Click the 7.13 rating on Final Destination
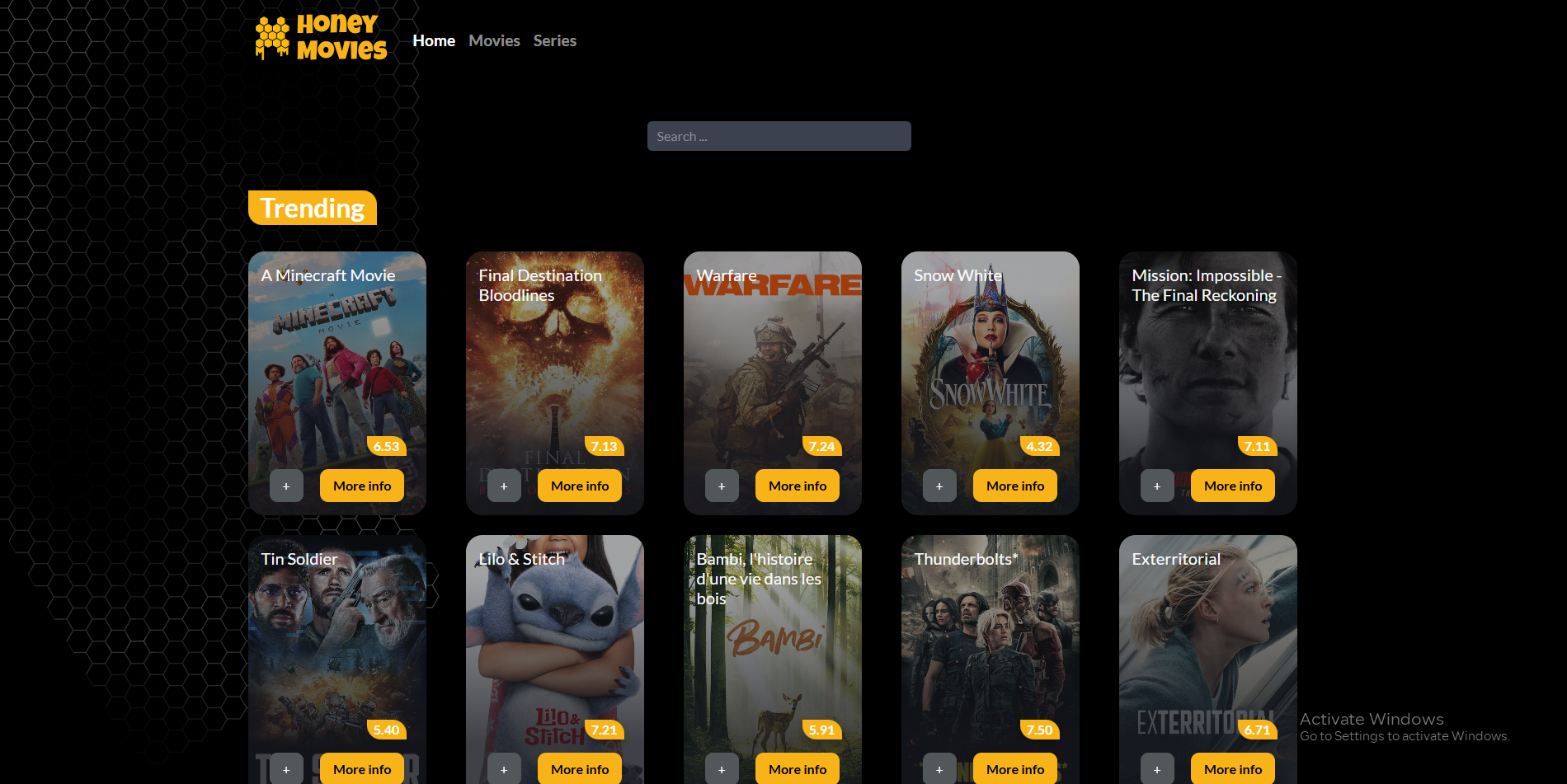The width and height of the screenshot is (1567, 784). 604,446
